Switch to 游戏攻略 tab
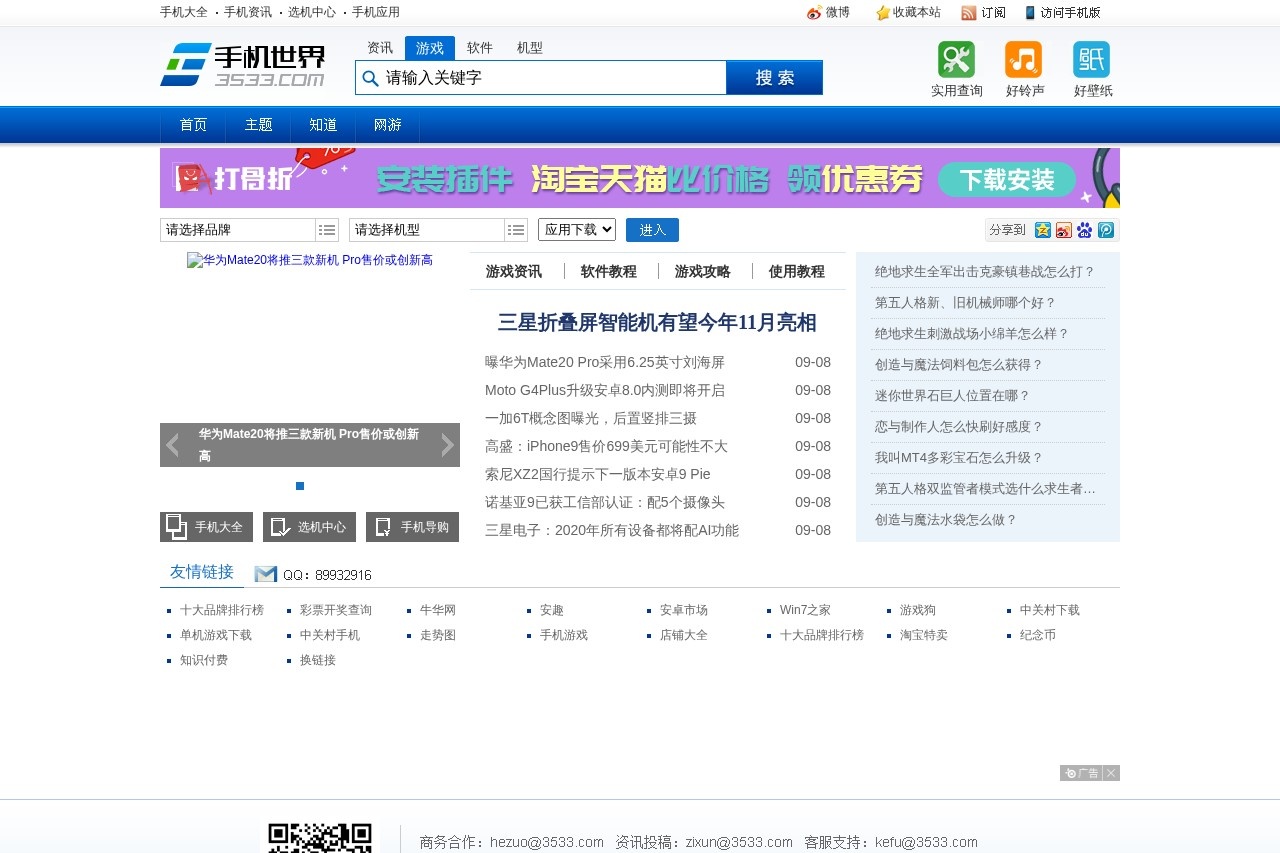 tap(703, 271)
